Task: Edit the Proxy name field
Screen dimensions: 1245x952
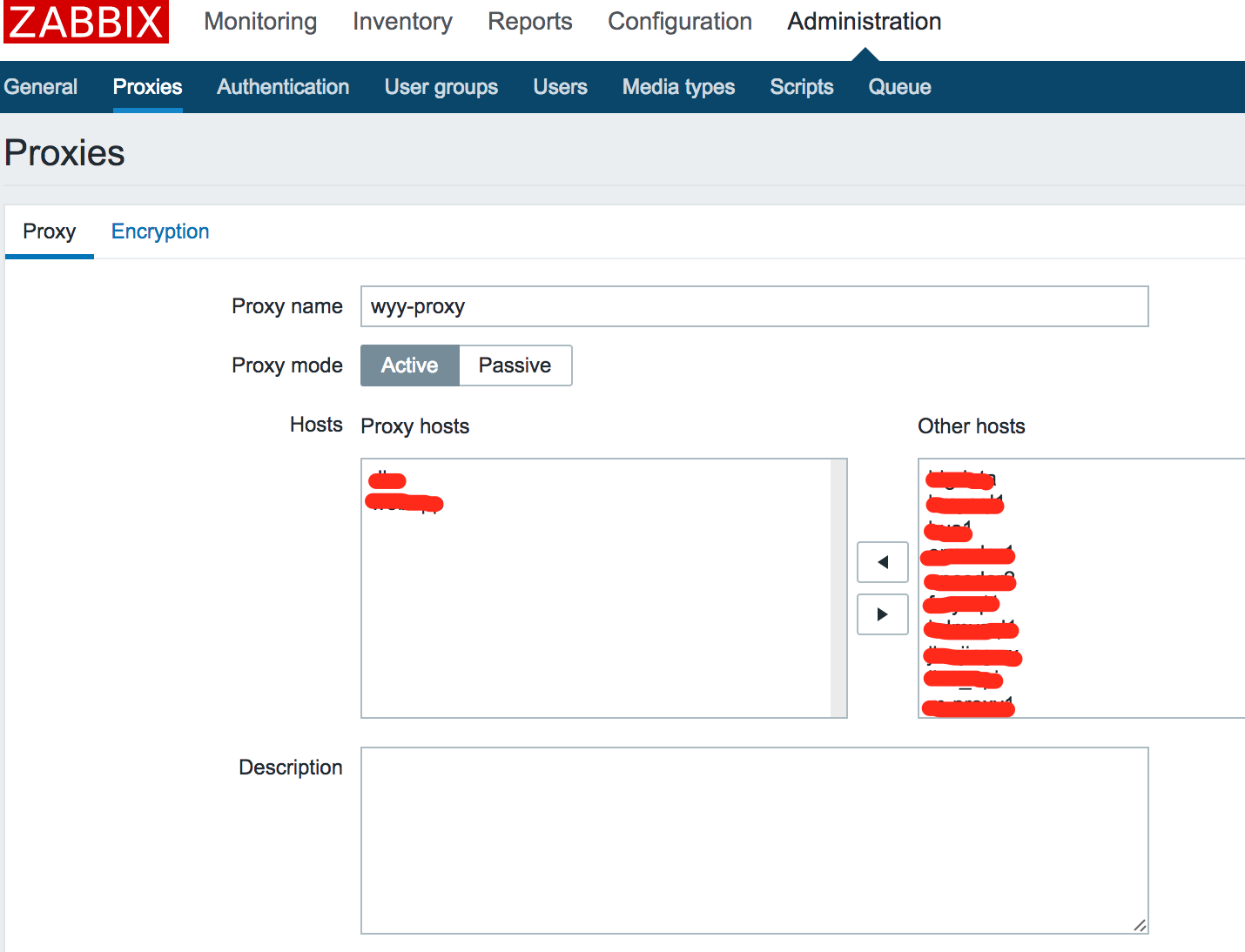Action: click(x=755, y=306)
